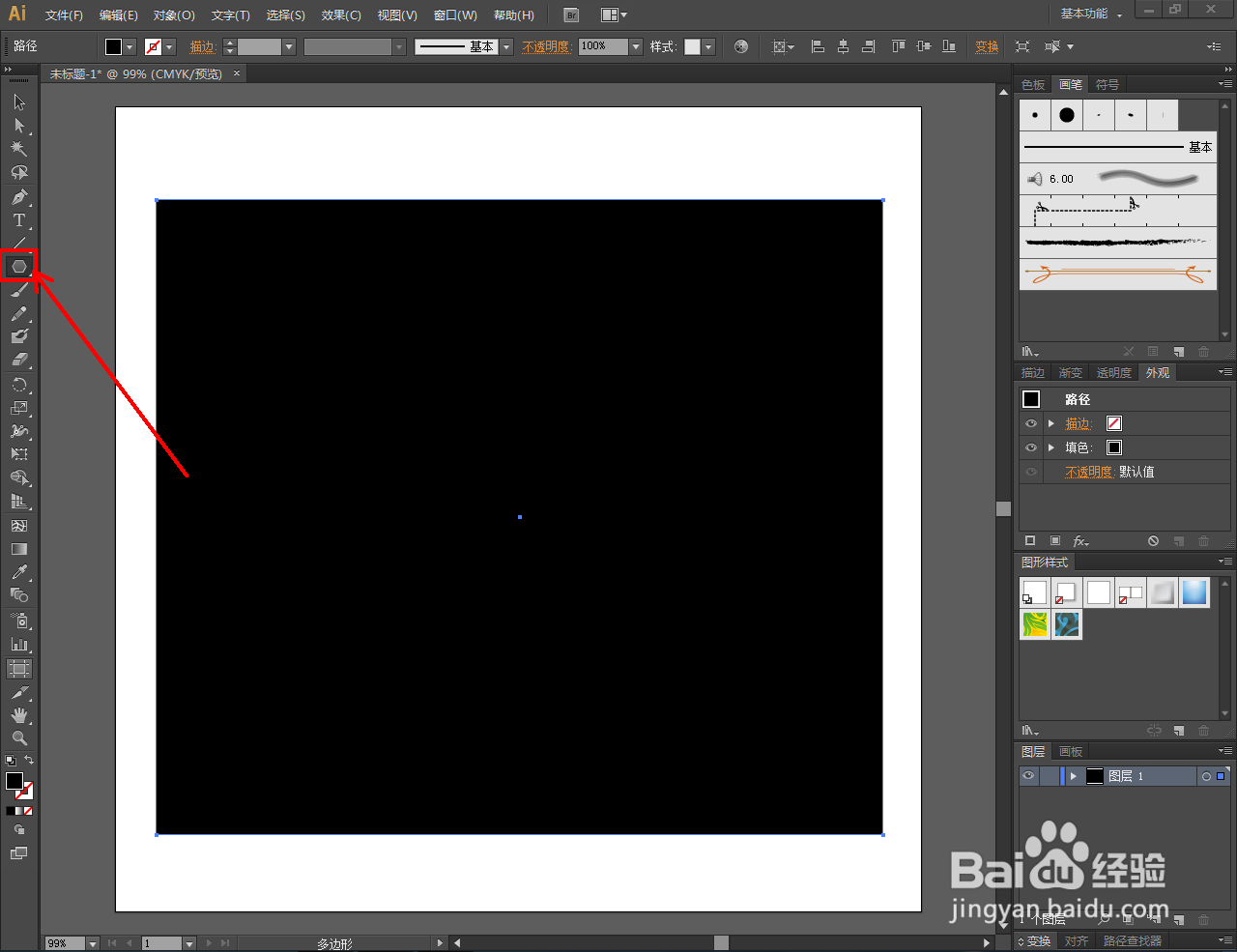This screenshot has height=952, width=1237.
Task: Click target circle of 图层 1
Action: click(x=1206, y=776)
